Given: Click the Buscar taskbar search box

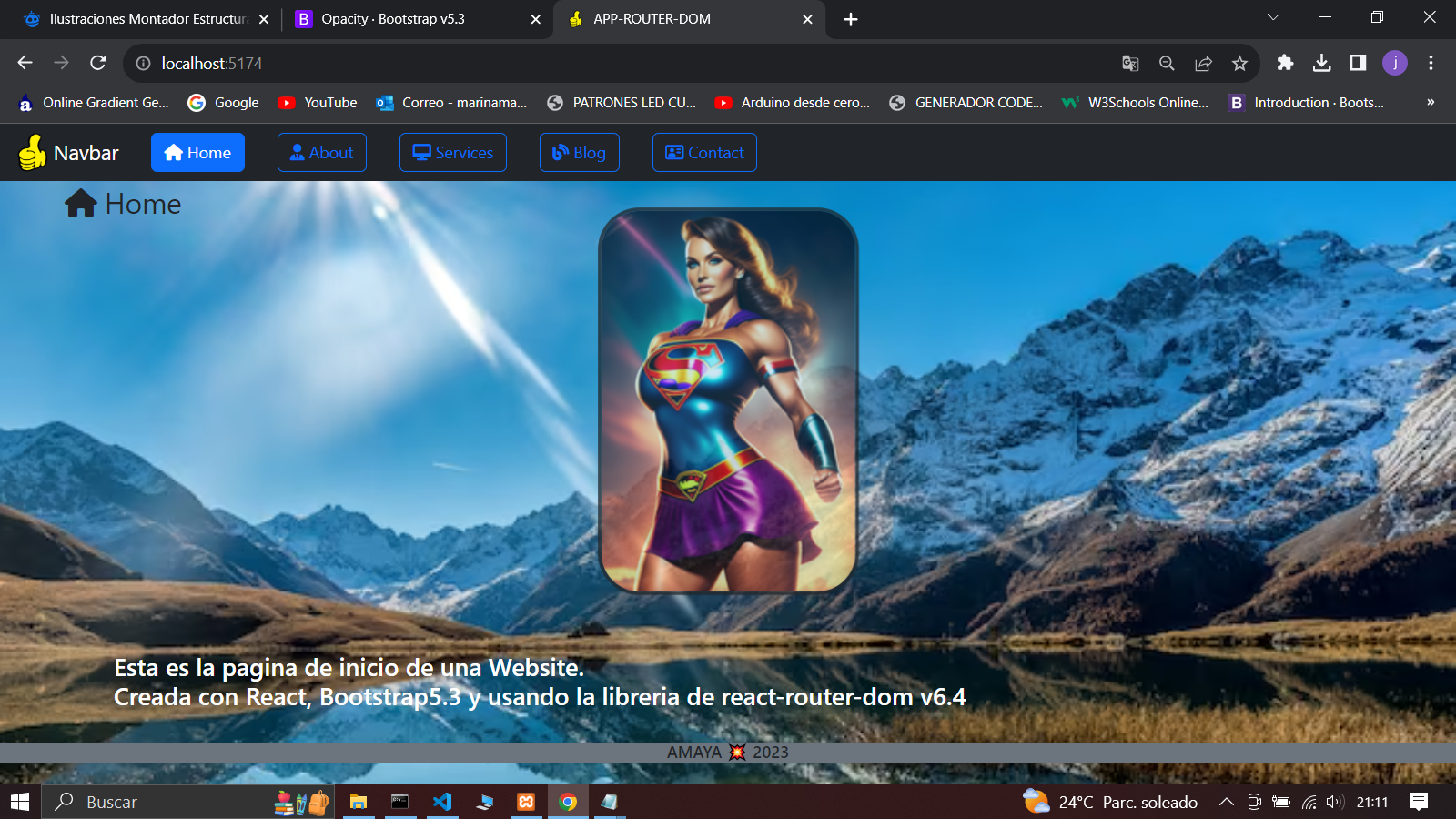Looking at the screenshot, I should click(187, 802).
